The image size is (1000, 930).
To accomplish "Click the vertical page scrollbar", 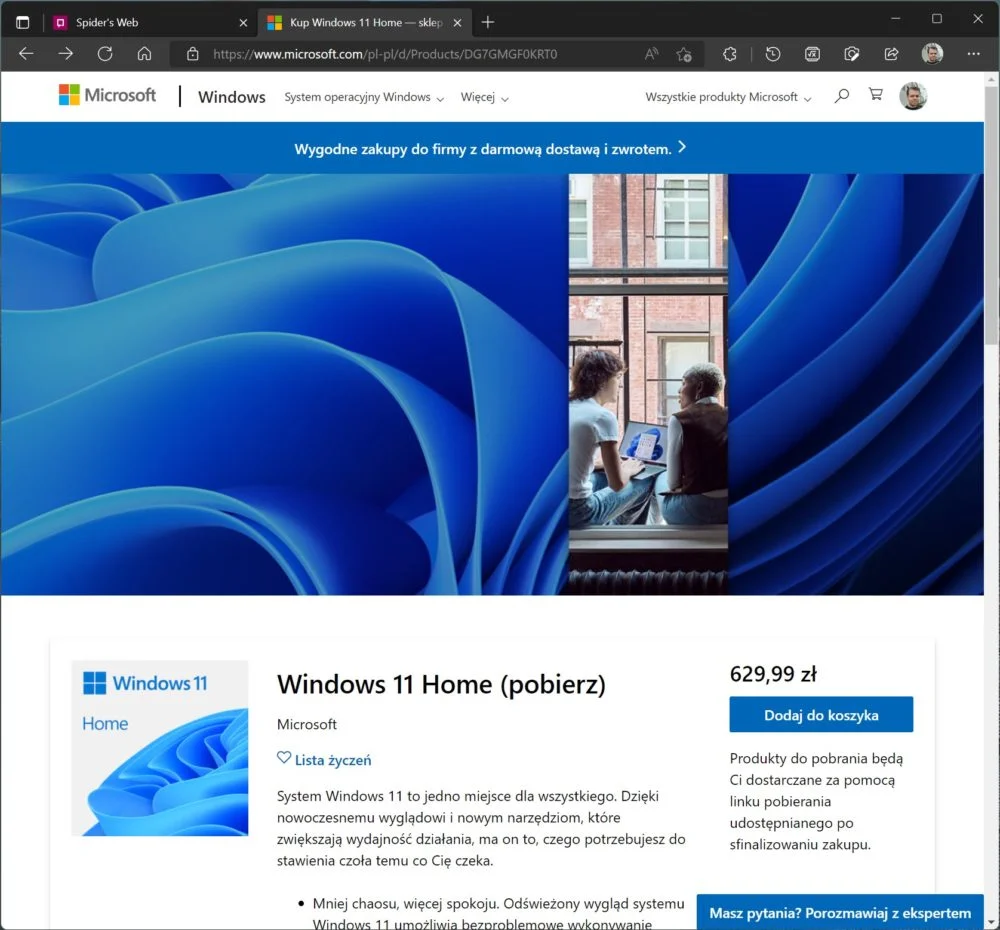I will point(991,500).
